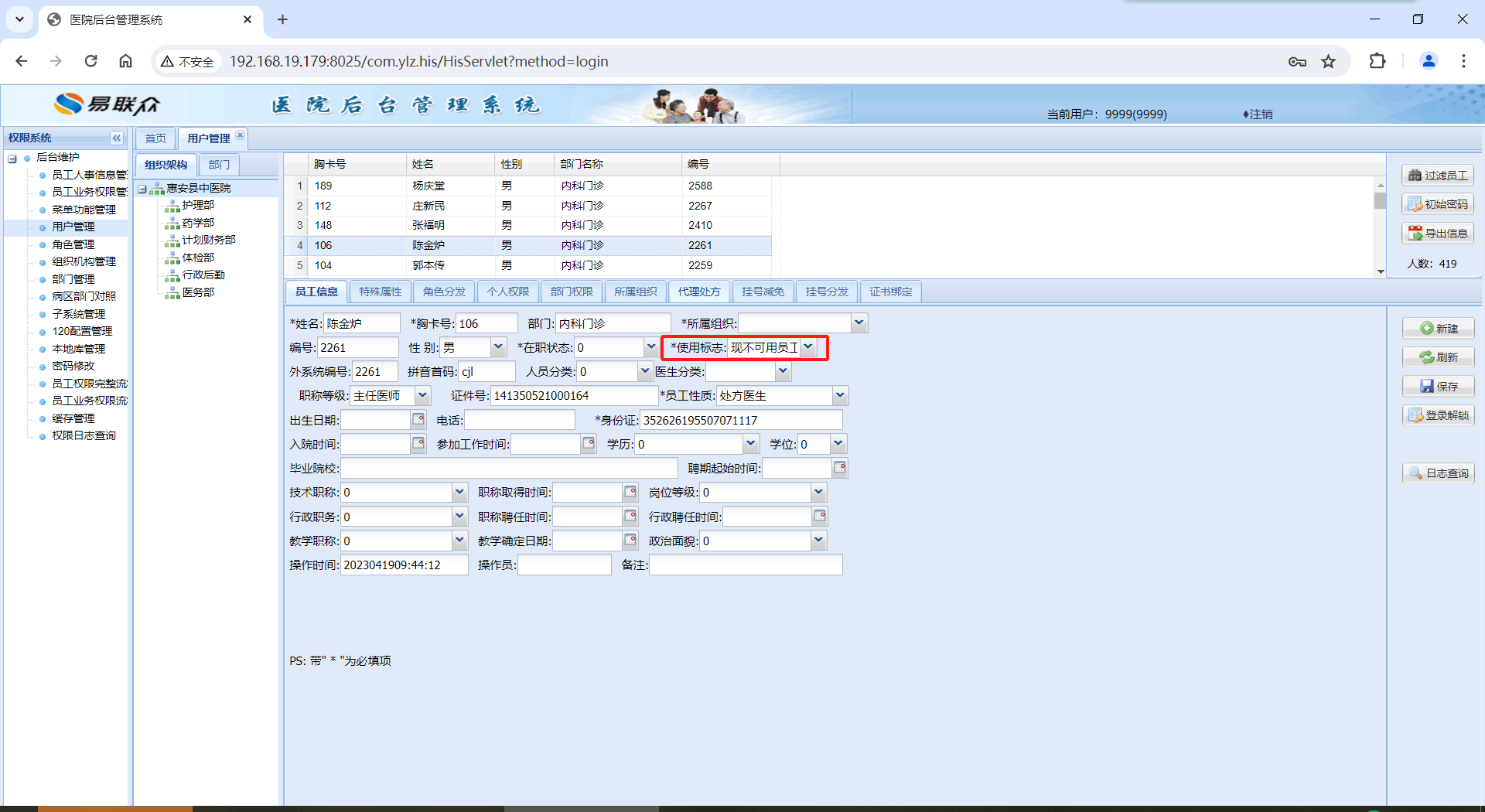Switch to the 部门权限 tab
This screenshot has width=1485, height=812.
click(572, 292)
